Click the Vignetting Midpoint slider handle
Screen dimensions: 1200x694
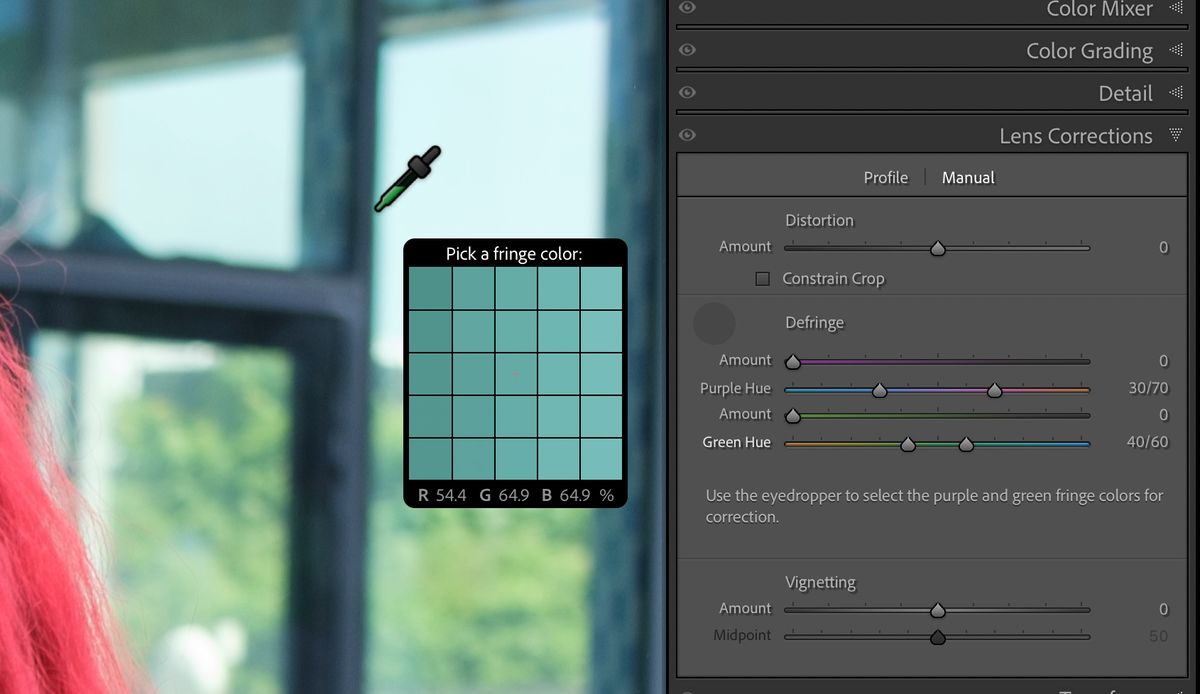(x=937, y=637)
